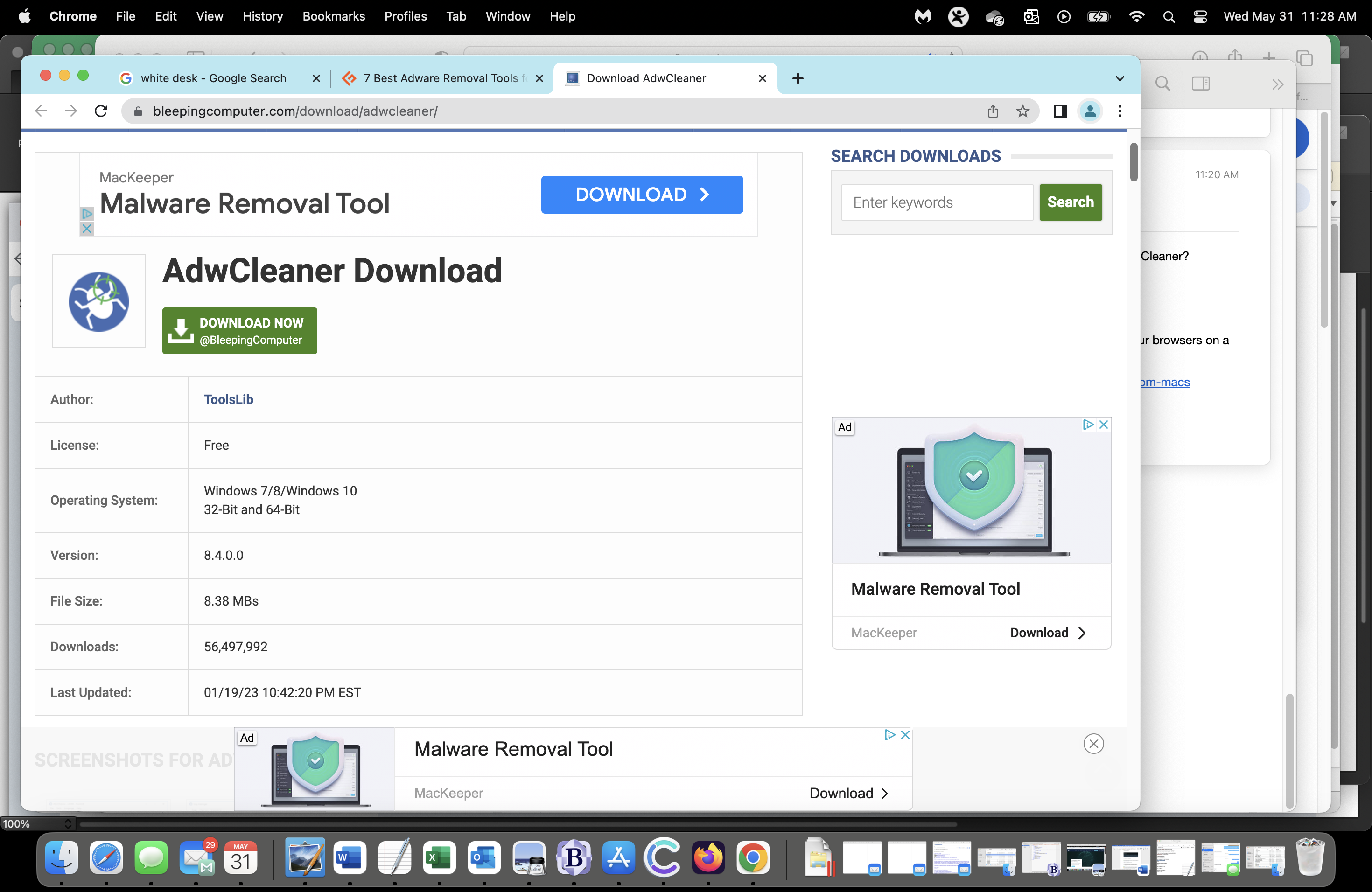
Task: Open the Bookmarks menu
Action: [x=333, y=16]
